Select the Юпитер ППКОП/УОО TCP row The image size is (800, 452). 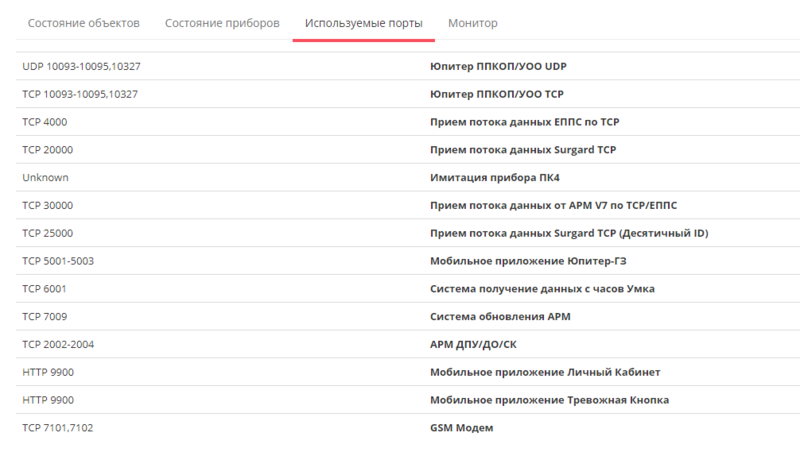[408, 94]
